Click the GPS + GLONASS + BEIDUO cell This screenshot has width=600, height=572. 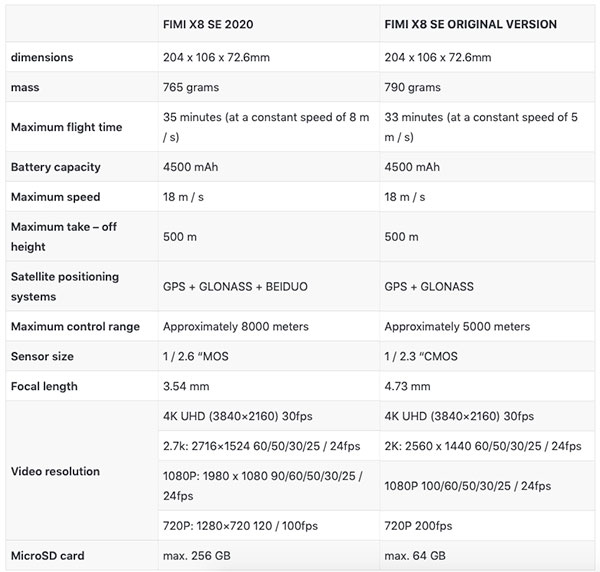235,286
